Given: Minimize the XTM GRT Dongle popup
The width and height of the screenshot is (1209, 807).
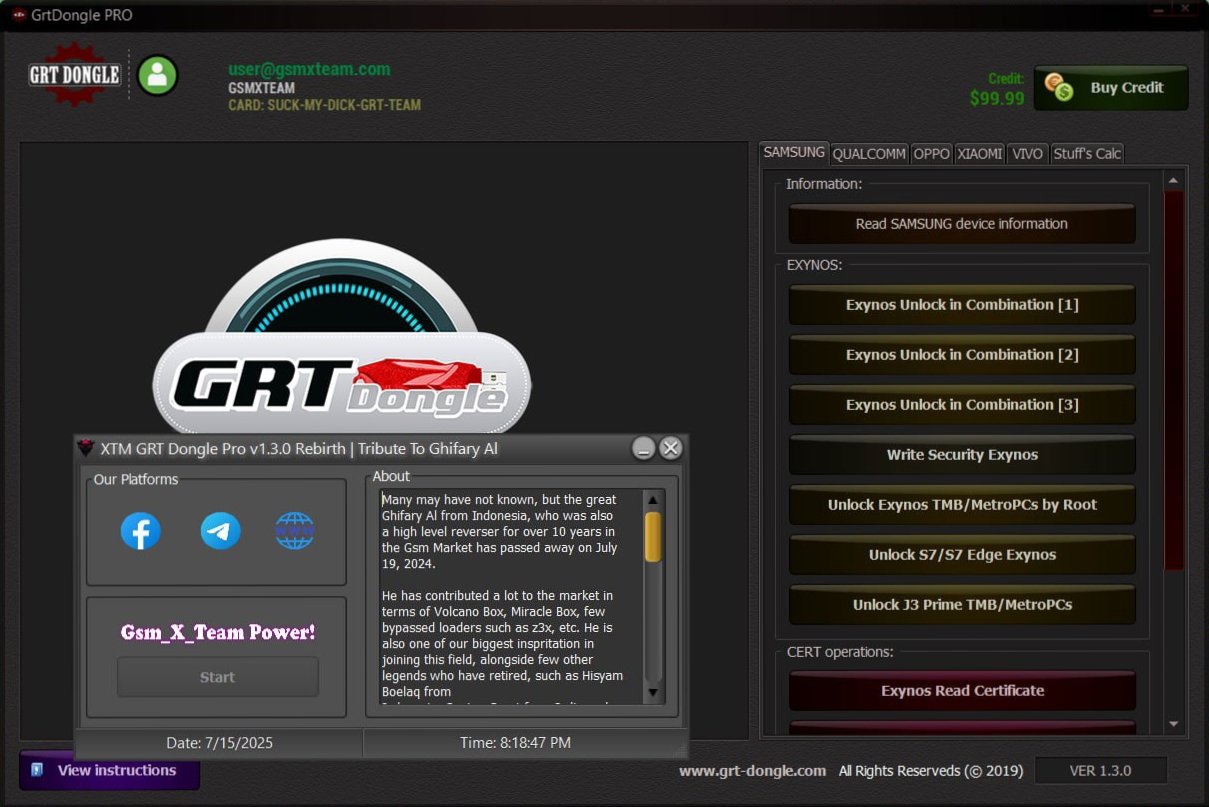Looking at the screenshot, I should tap(644, 448).
